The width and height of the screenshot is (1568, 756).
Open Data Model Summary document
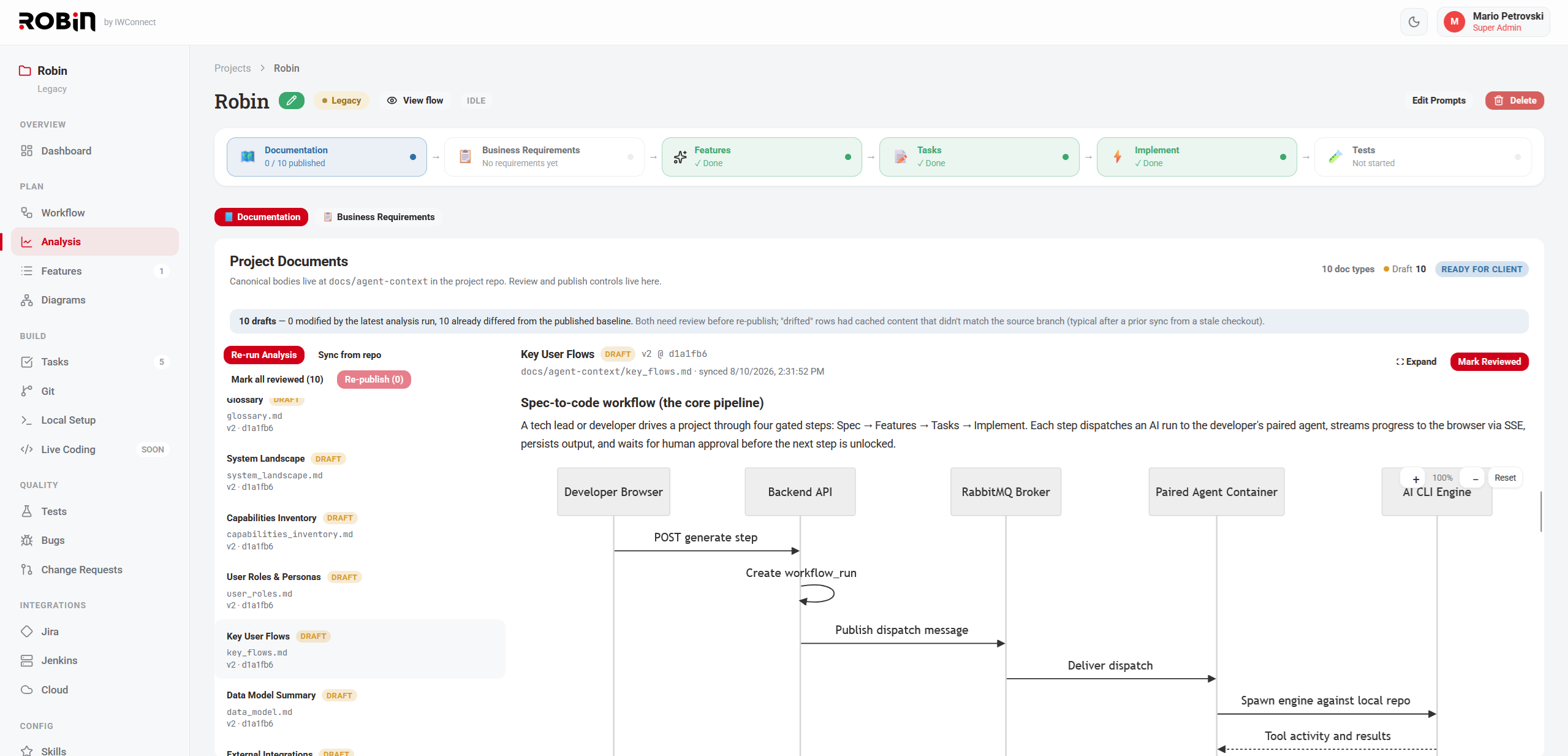(x=360, y=709)
